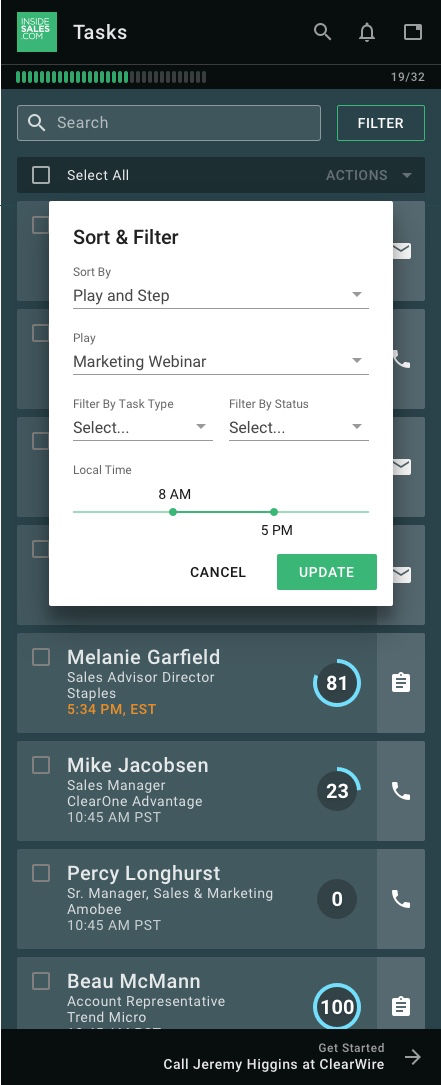Cancel the Sort & Filter dialog
The width and height of the screenshot is (441, 1085).
pyautogui.click(x=218, y=572)
